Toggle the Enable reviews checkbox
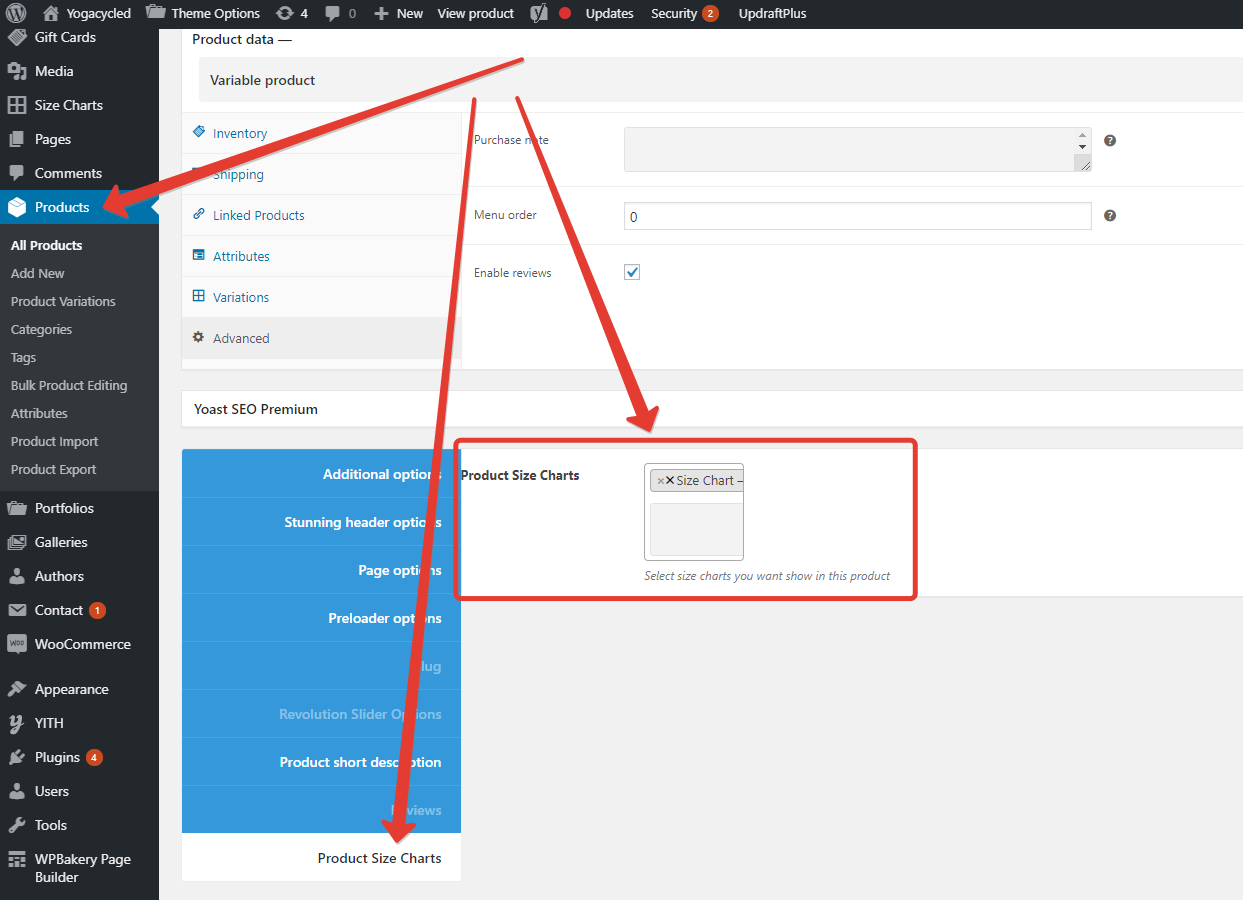1243x900 pixels. [x=632, y=272]
